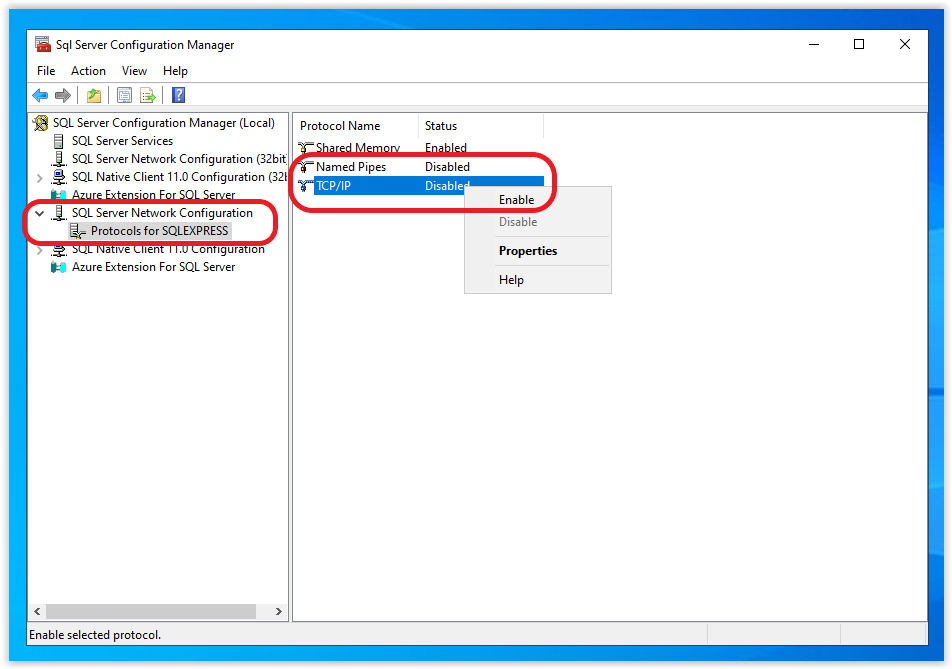Viewport: 952px width, 669px height.
Task: Open the View menu
Action: coord(134,71)
